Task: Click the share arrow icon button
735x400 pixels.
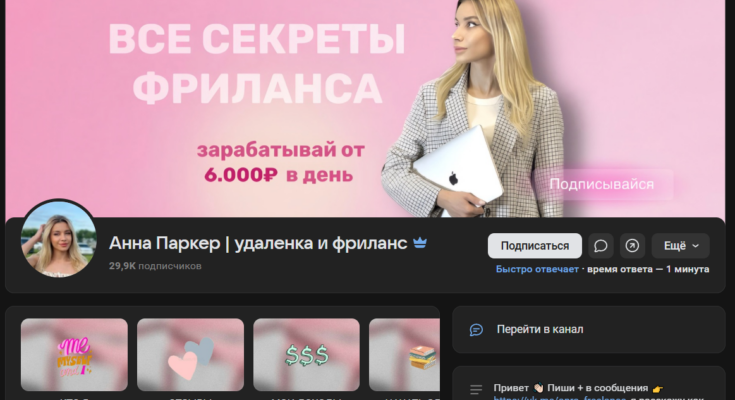Action: 632,245
